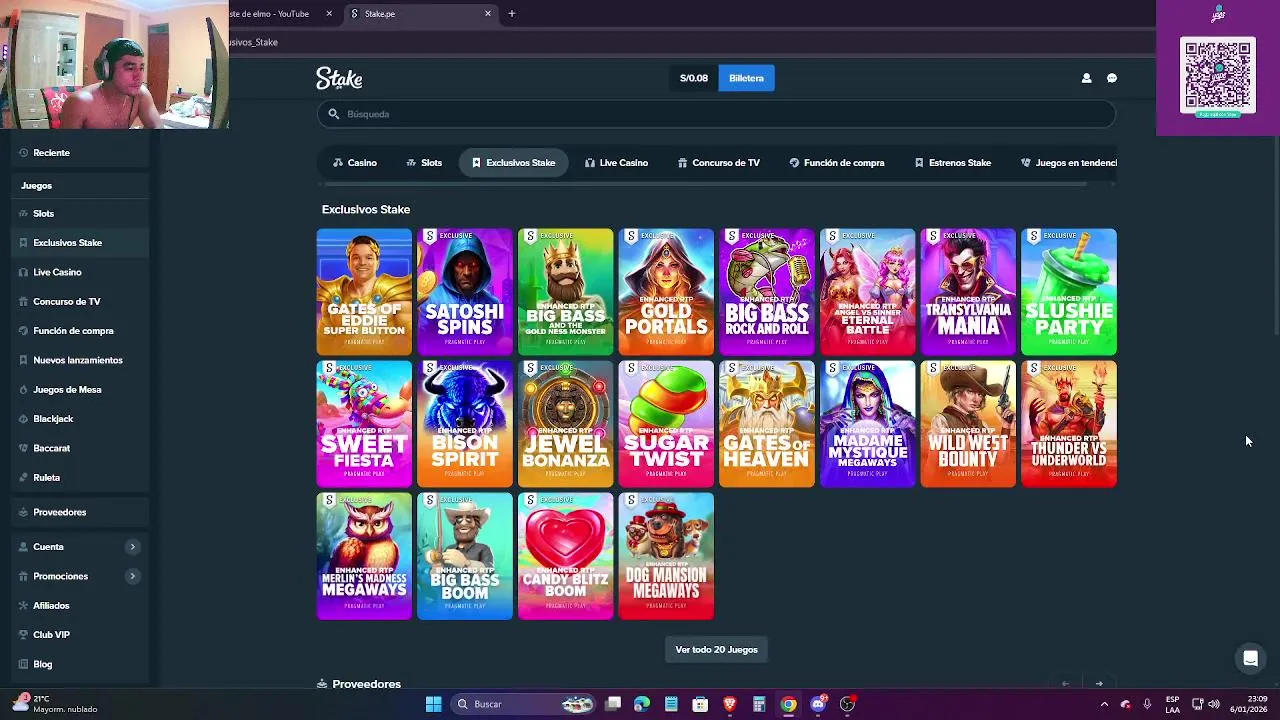Select the Live Casino tab
The image size is (1280, 720).
click(x=616, y=163)
